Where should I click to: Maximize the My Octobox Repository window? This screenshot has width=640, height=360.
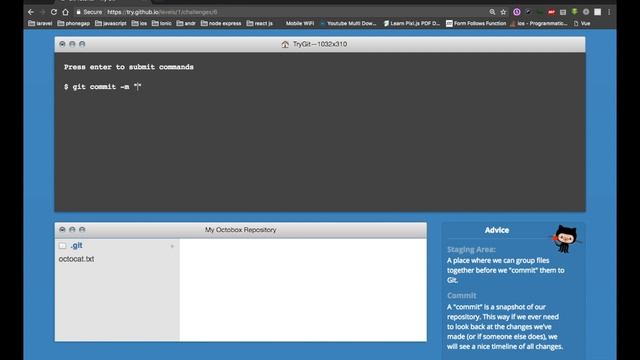pyautogui.click(x=82, y=229)
